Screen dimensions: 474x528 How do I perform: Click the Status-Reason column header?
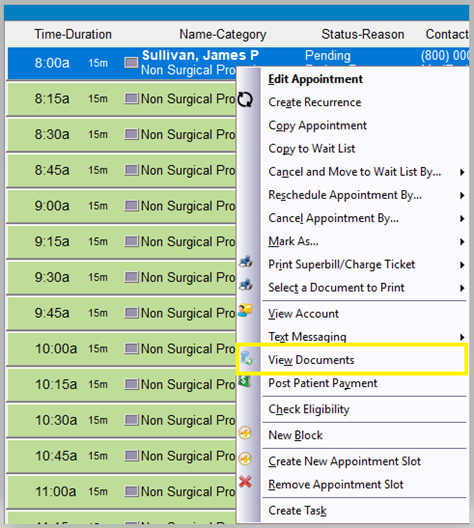[363, 34]
